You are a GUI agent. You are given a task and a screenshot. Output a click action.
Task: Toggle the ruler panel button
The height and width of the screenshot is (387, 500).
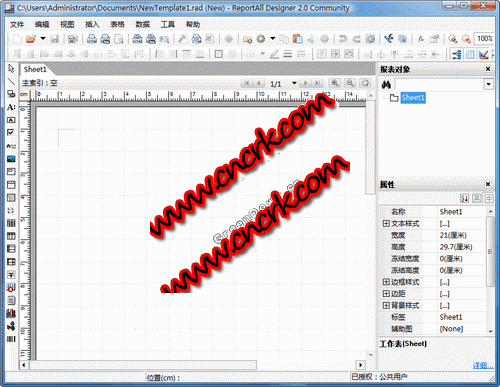click(x=483, y=54)
